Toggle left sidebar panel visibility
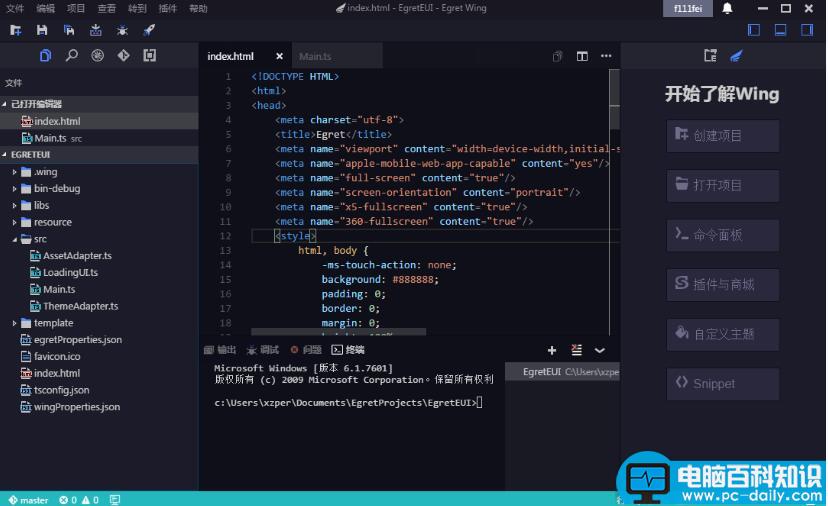The image size is (828, 506). (x=754, y=31)
